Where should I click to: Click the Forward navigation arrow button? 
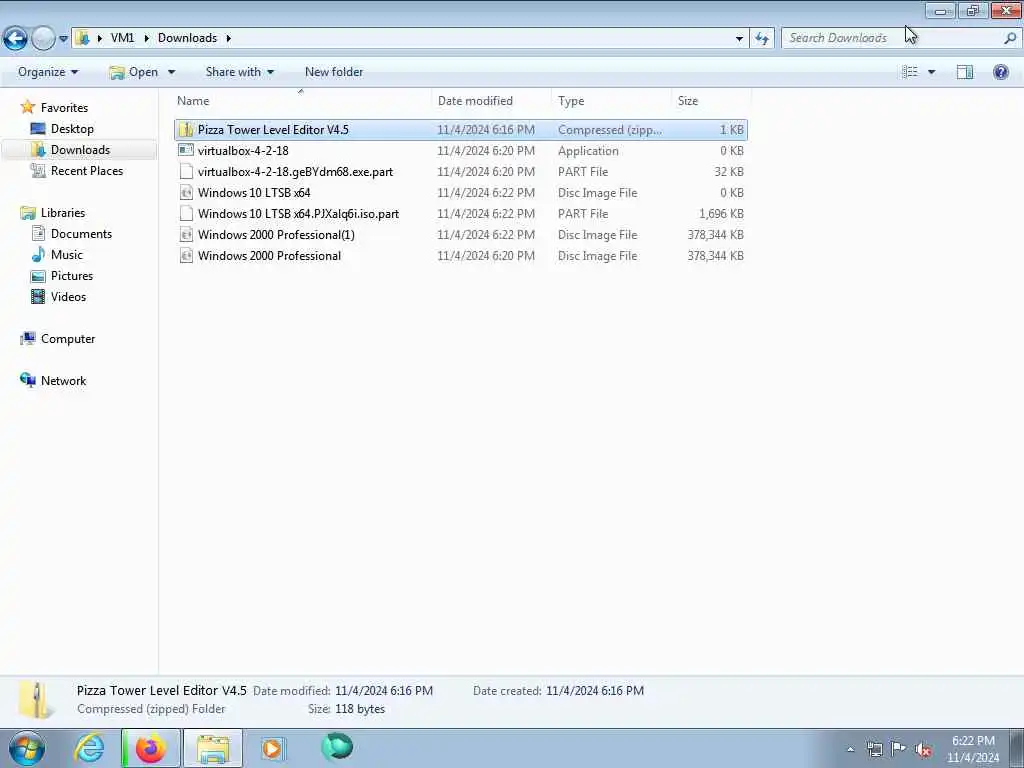43,39
